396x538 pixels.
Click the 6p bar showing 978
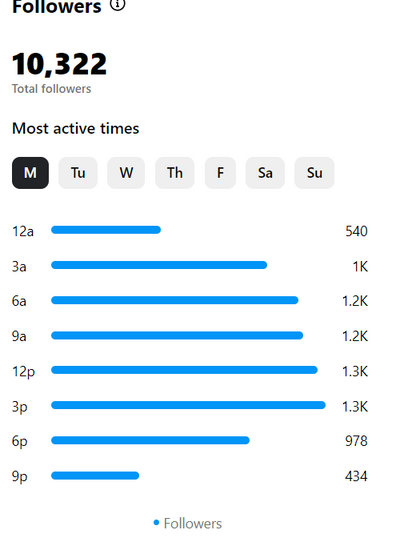[x=150, y=440]
